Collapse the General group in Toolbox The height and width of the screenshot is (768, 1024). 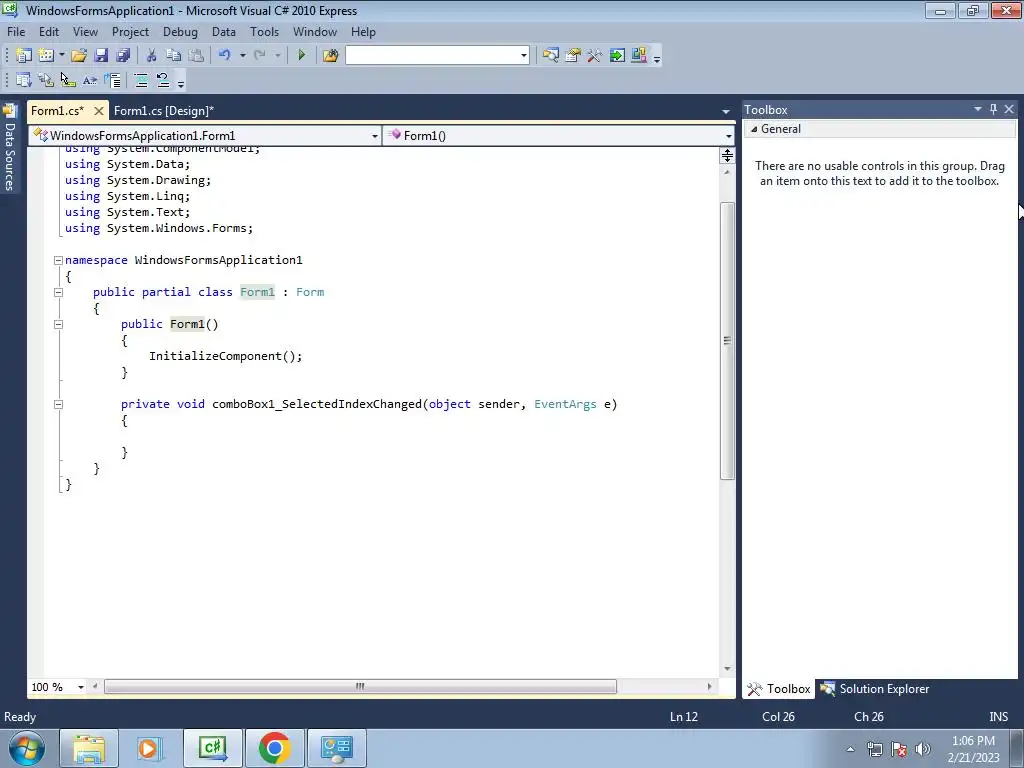click(754, 129)
